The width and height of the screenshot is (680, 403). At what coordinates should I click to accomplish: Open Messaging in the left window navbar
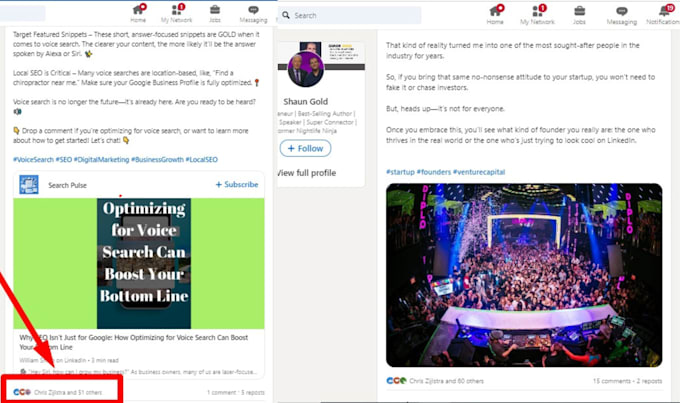253,13
